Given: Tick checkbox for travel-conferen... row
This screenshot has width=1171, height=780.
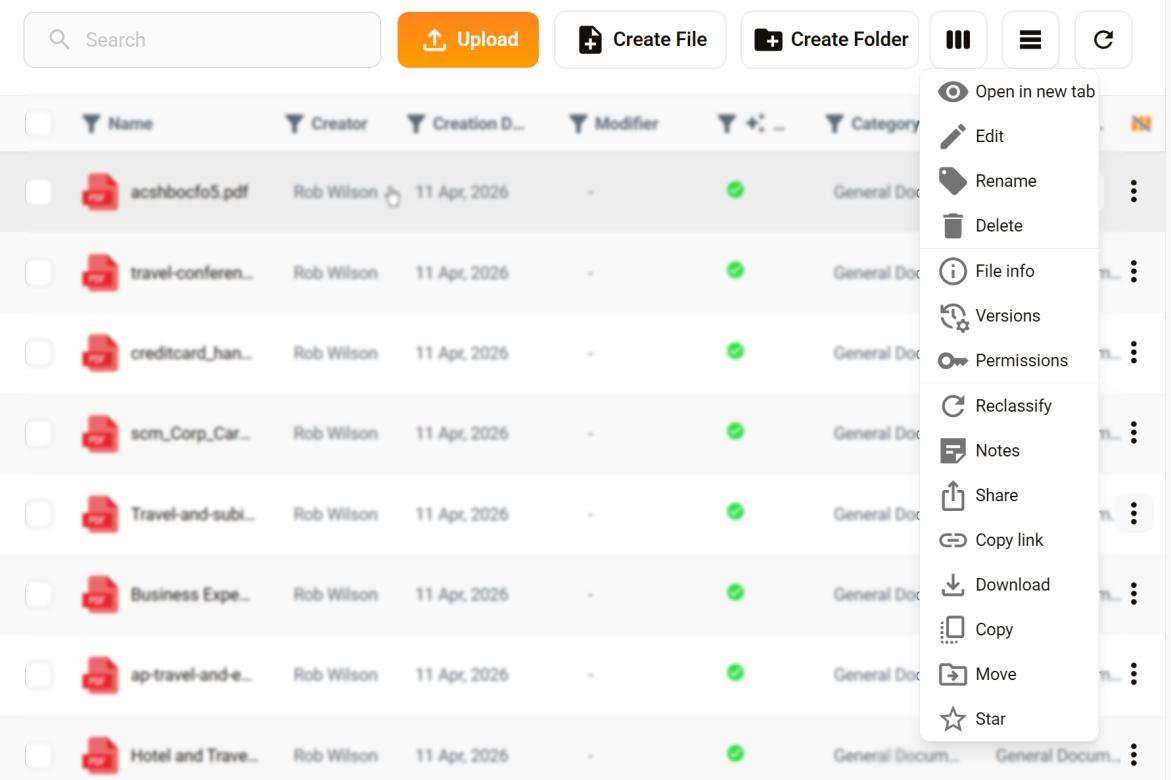Looking at the screenshot, I should tap(39, 273).
